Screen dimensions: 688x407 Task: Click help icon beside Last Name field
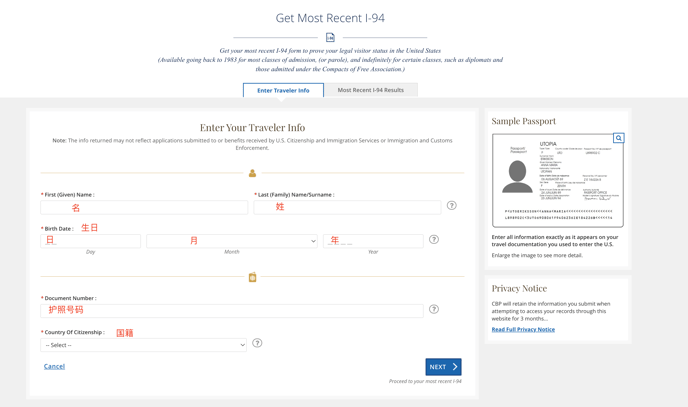pos(452,205)
